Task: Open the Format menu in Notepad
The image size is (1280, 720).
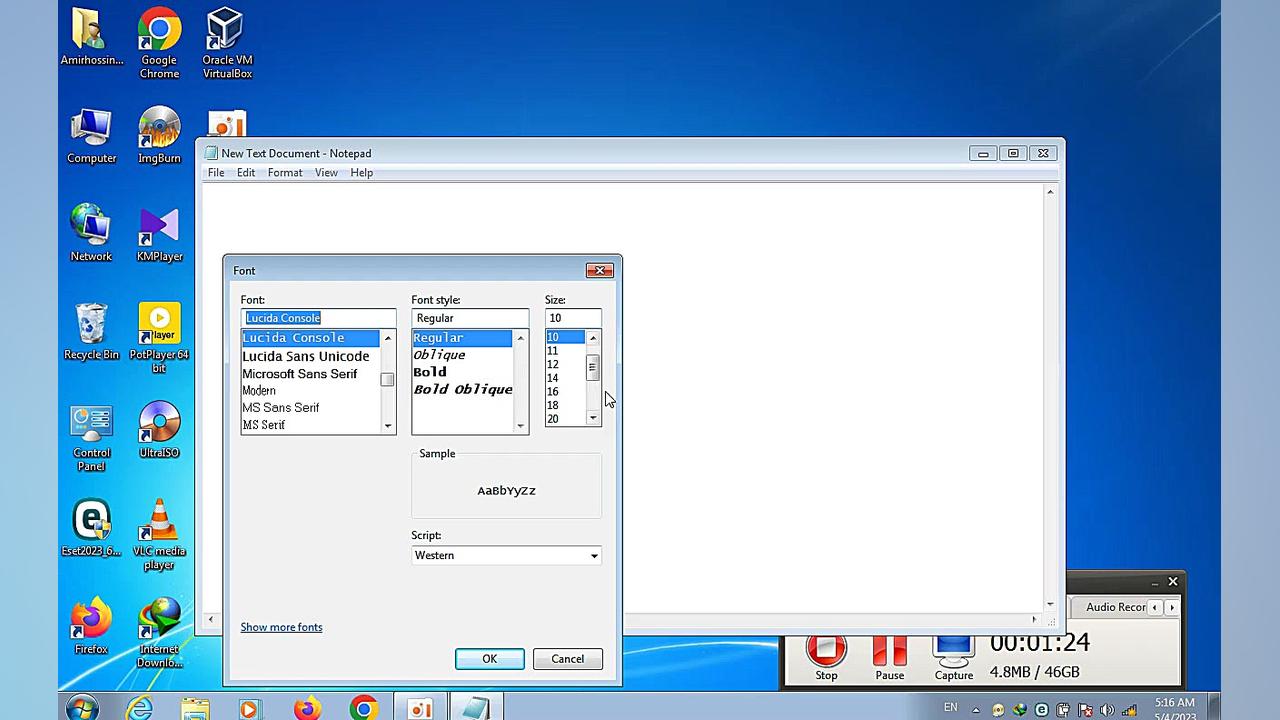Action: point(285,173)
